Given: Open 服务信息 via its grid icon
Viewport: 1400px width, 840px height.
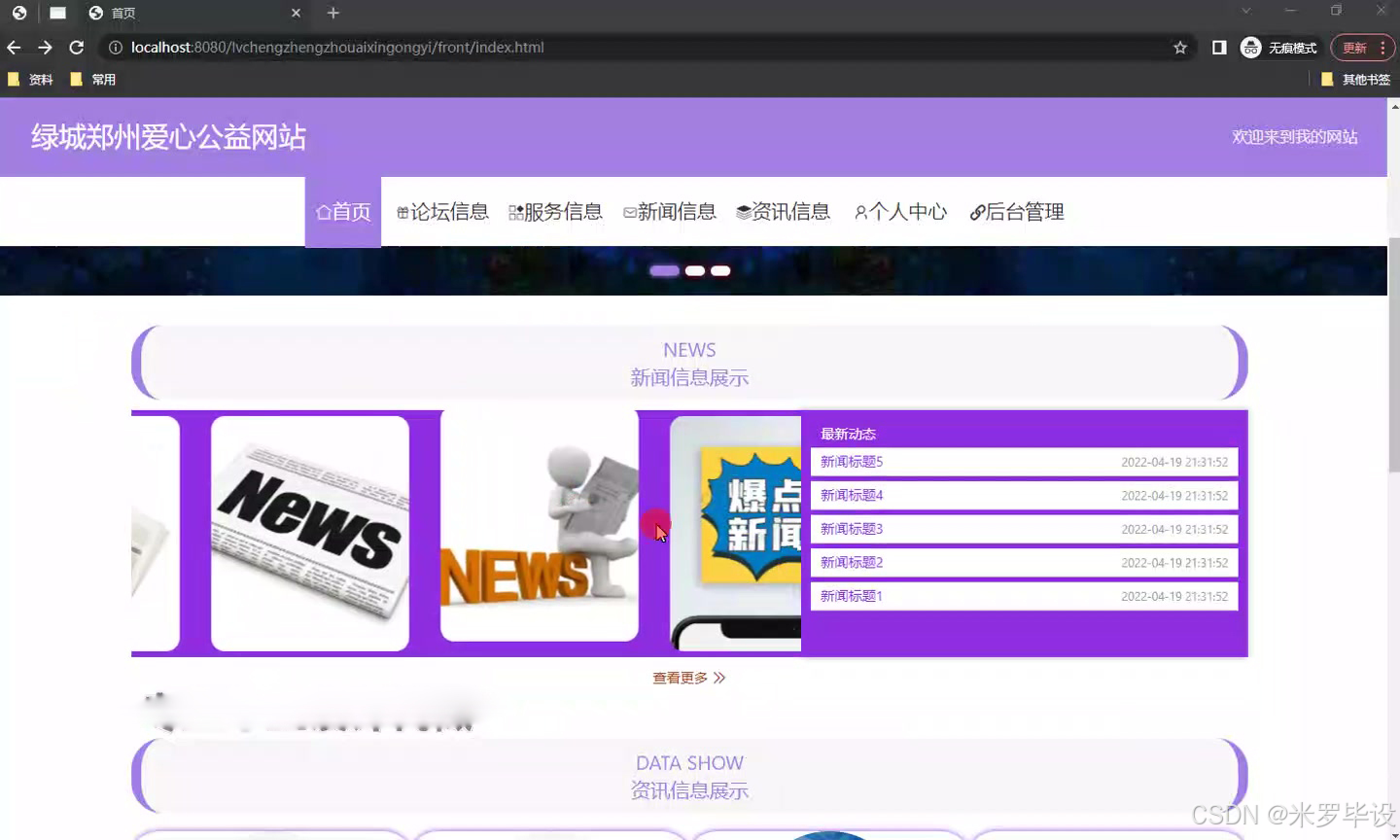Looking at the screenshot, I should click(514, 210).
